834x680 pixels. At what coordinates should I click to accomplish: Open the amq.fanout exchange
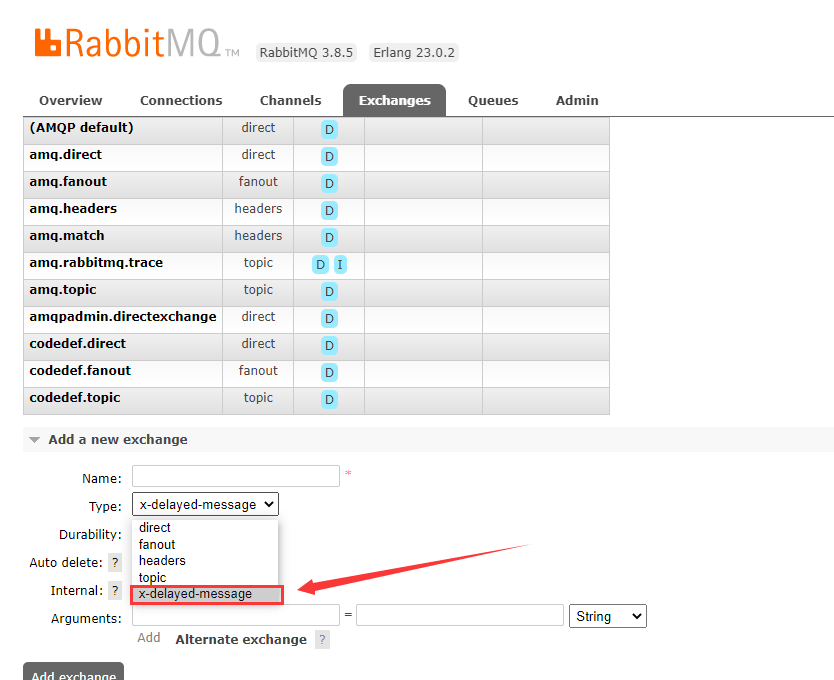[68, 182]
